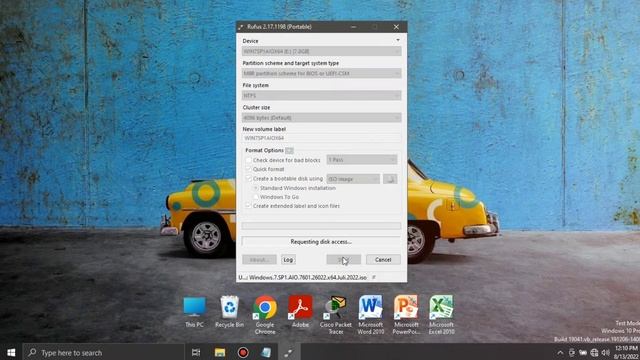Open the Cluster size dropdown
640x360 pixels.
click(322, 118)
